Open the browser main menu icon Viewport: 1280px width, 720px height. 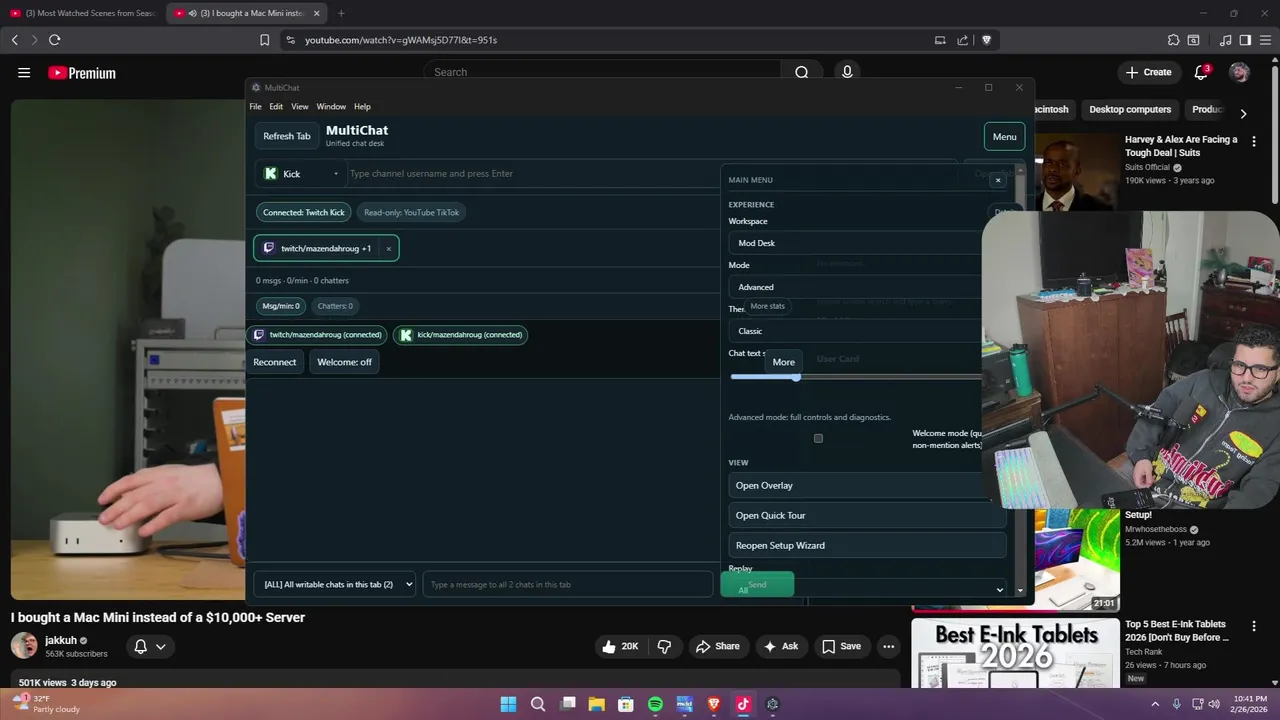(x=1265, y=40)
